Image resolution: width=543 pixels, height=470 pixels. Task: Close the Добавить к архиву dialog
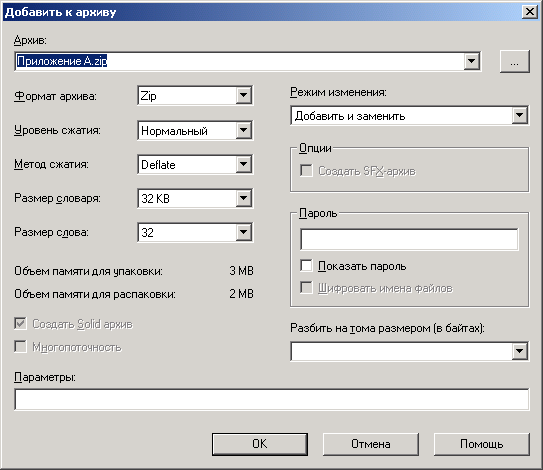tap(530, 12)
